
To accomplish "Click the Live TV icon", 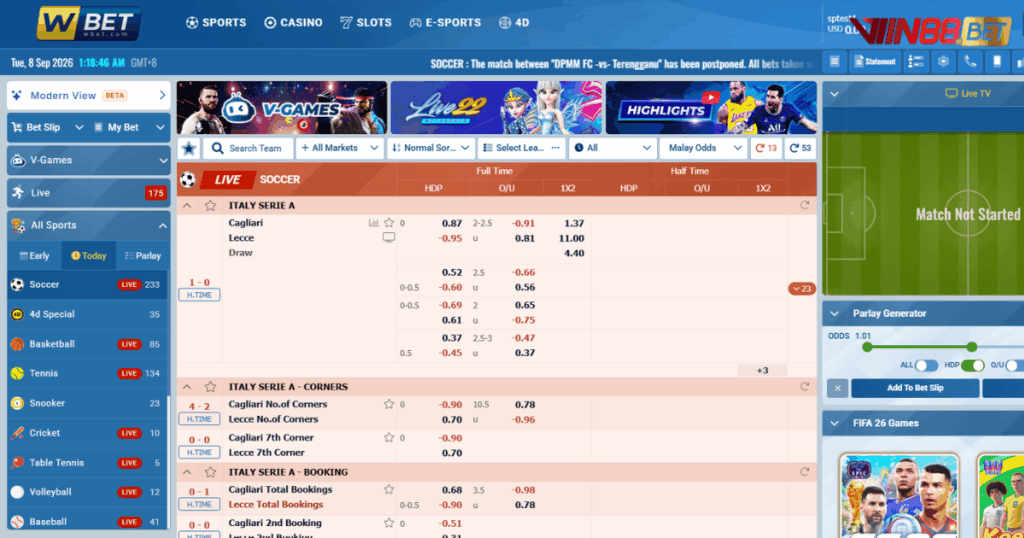I will click(951, 94).
